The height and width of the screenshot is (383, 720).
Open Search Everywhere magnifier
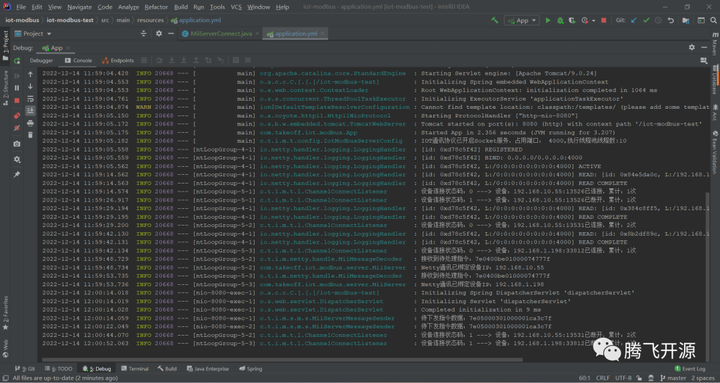click(714, 20)
